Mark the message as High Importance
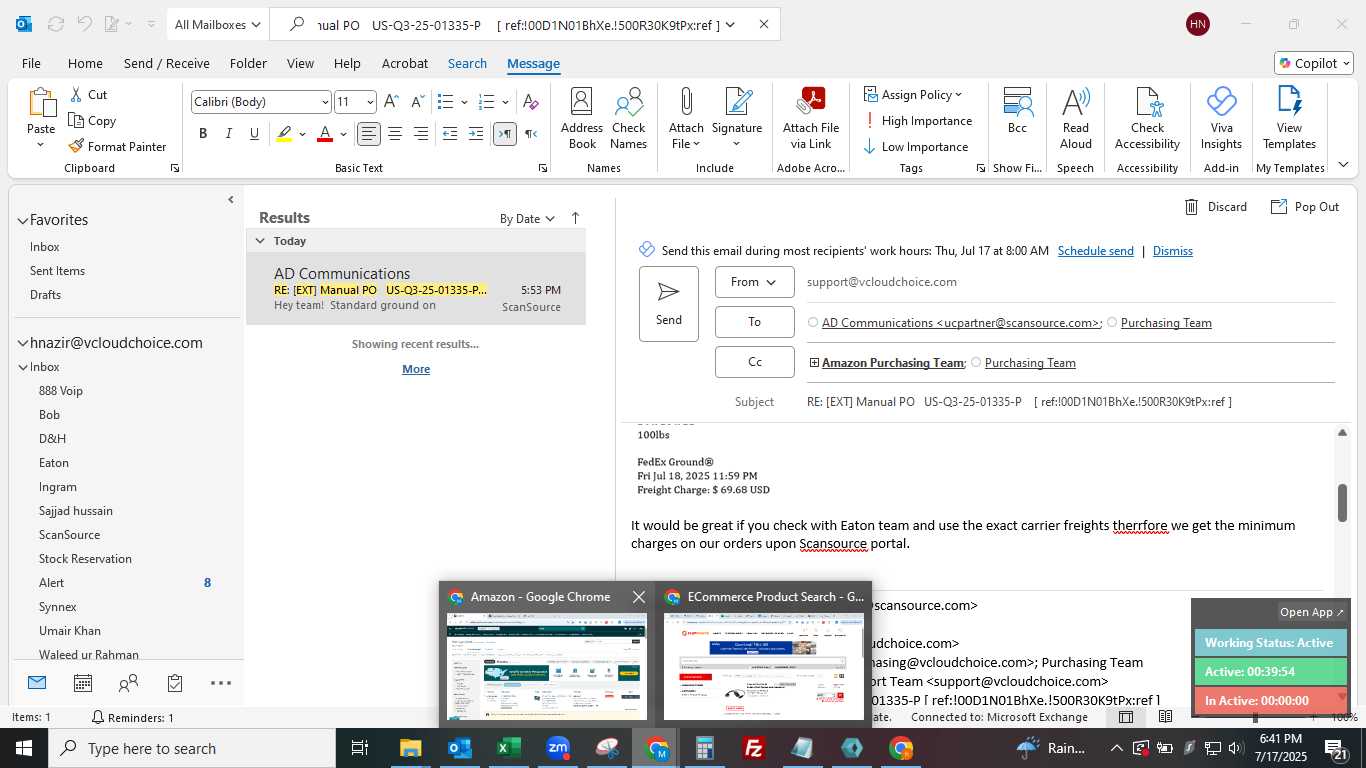Image resolution: width=1366 pixels, height=768 pixels. (917, 120)
